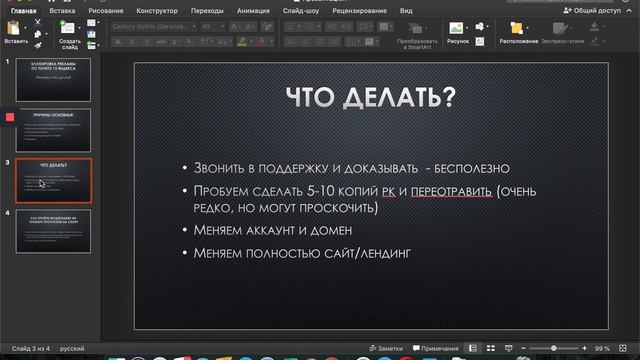The height and width of the screenshot is (360, 640).
Task: Click the Общий доступ share button
Action: (592, 11)
